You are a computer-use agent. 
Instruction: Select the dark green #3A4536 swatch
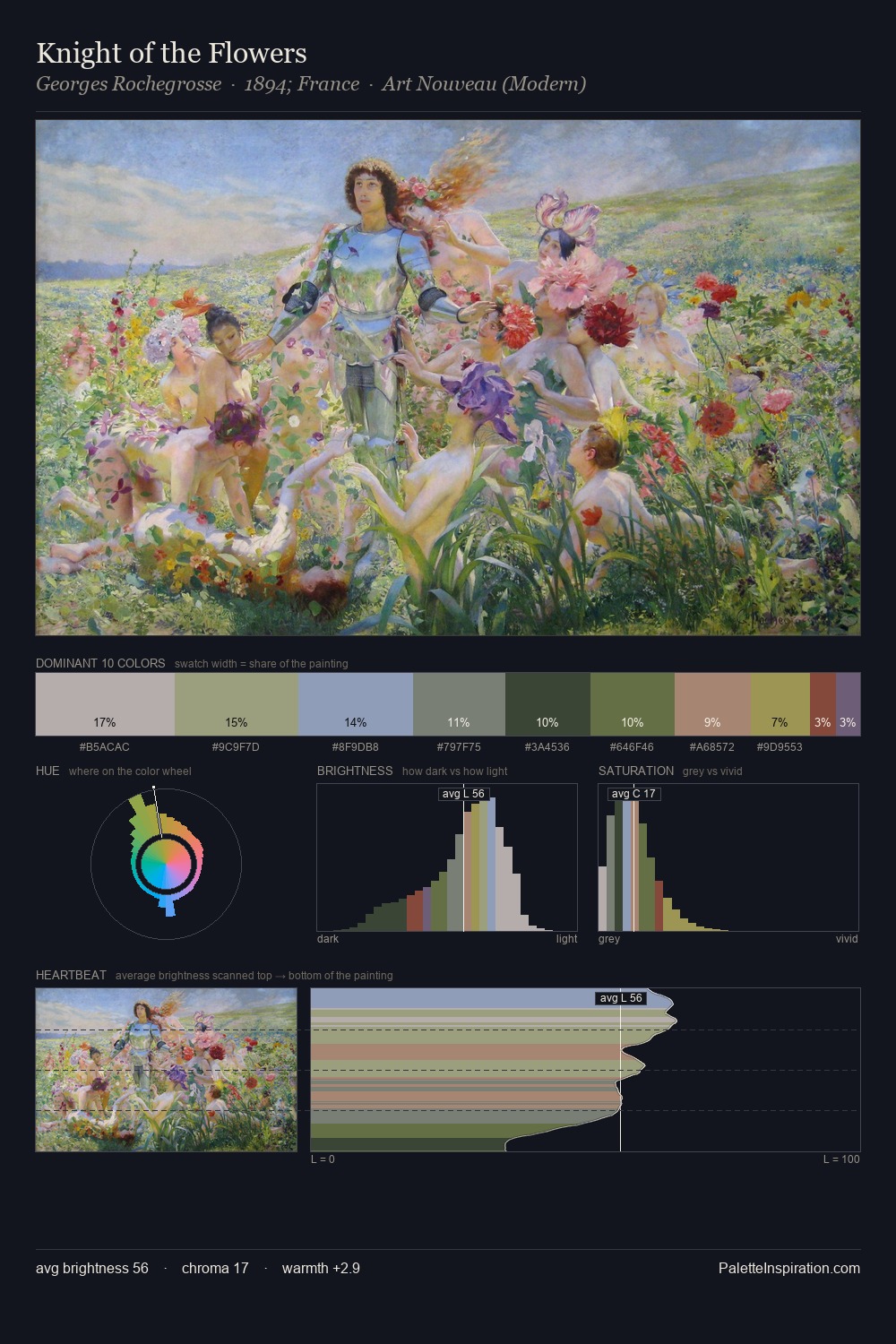click(x=547, y=704)
